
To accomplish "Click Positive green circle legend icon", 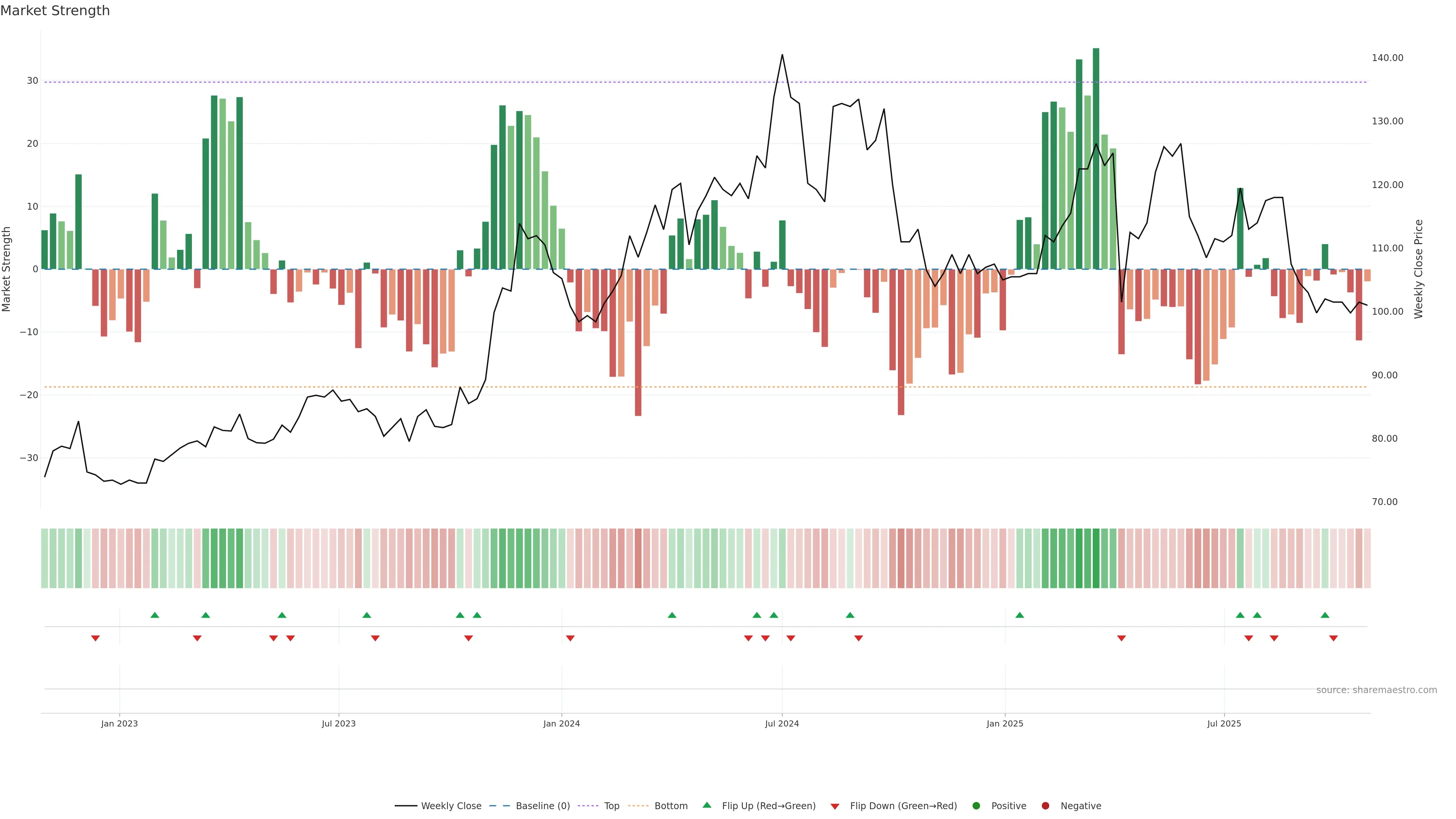I will pyautogui.click(x=976, y=805).
